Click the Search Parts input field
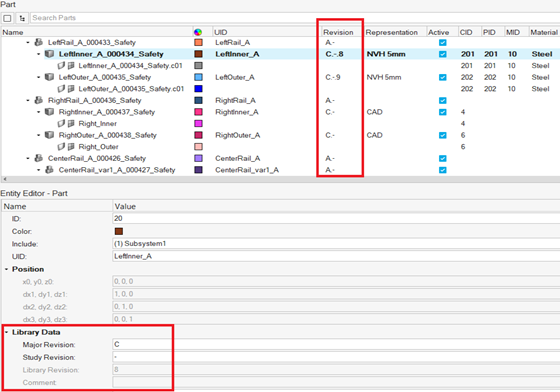 click(x=295, y=18)
